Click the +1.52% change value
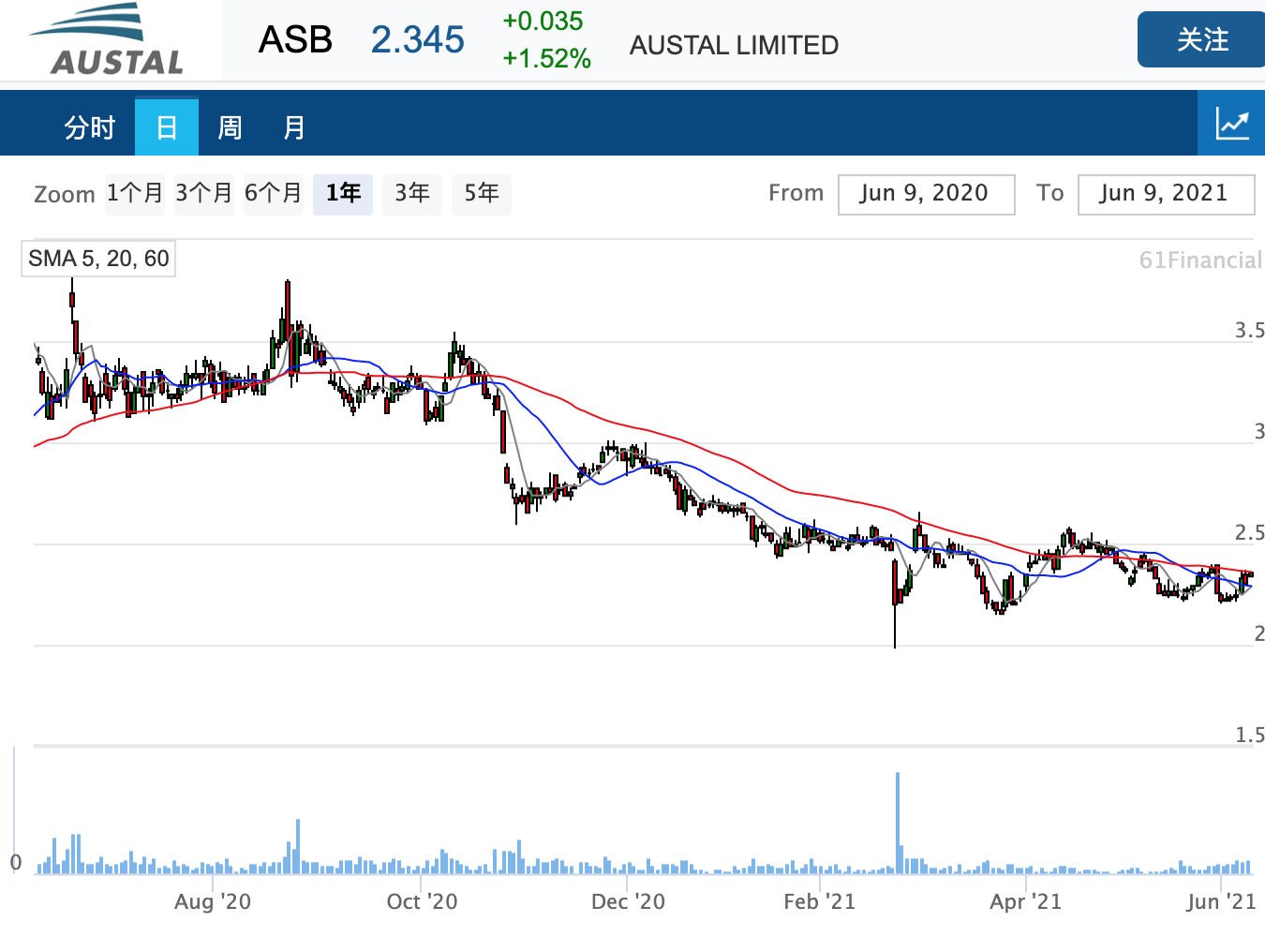 [546, 59]
